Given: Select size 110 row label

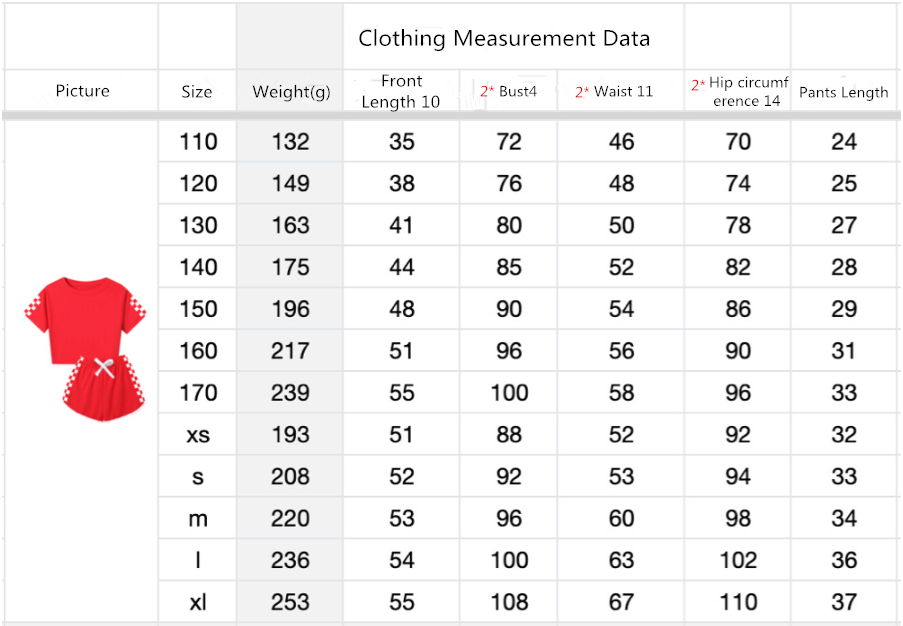Looking at the screenshot, I should pyautogui.click(x=198, y=142).
